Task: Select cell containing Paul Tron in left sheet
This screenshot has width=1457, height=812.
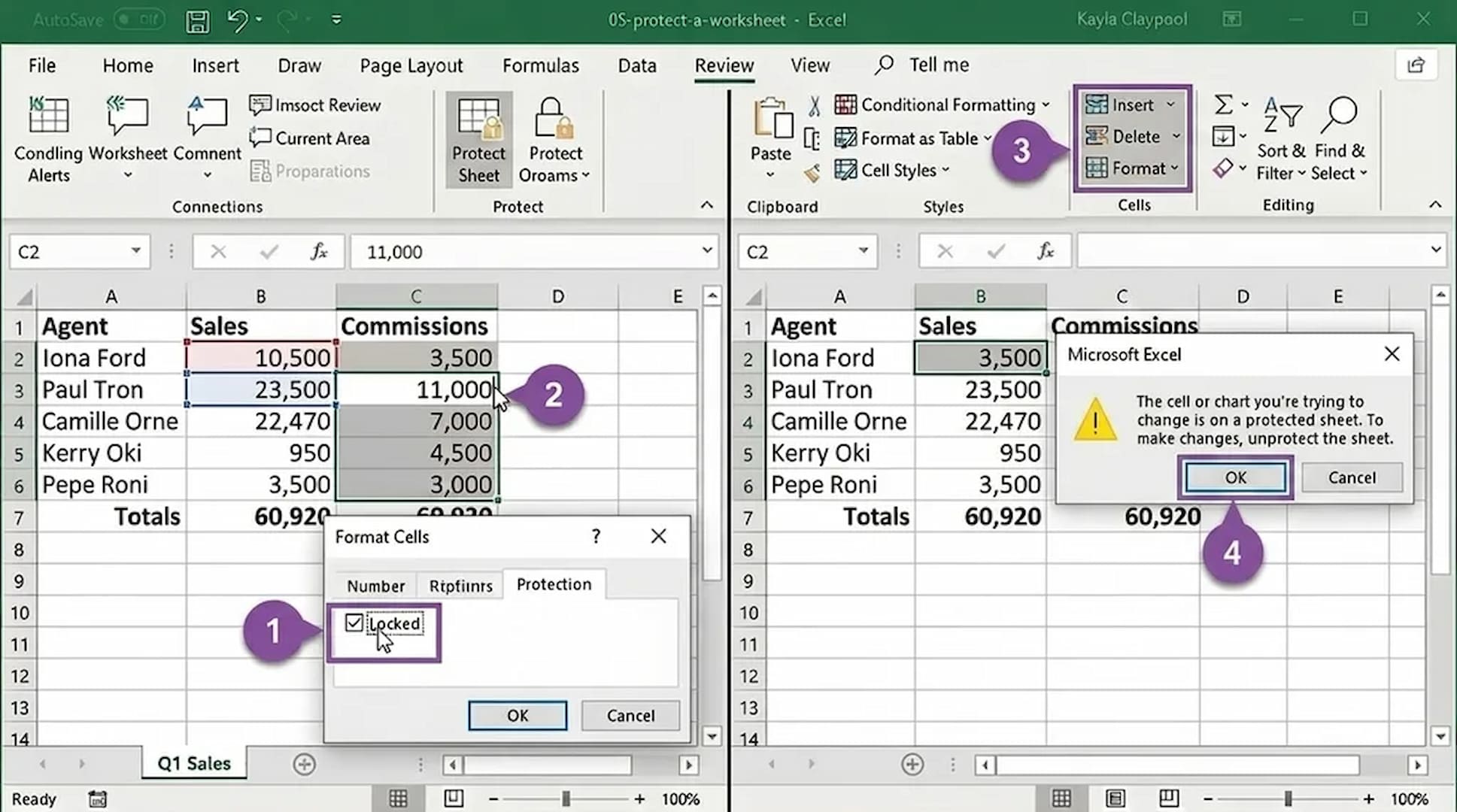Action: coord(111,389)
